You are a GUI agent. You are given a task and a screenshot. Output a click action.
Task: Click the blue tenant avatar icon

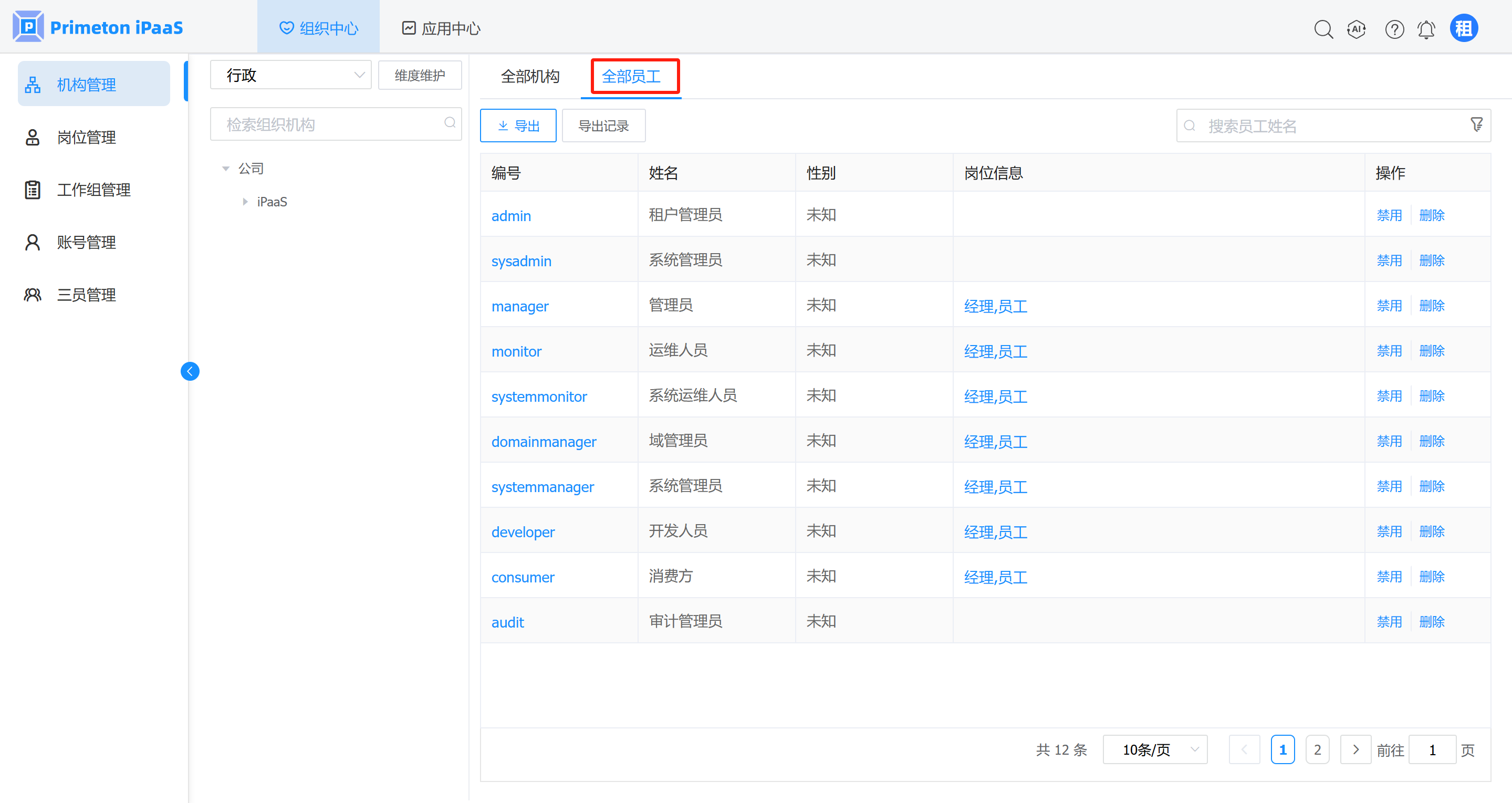pyautogui.click(x=1464, y=28)
